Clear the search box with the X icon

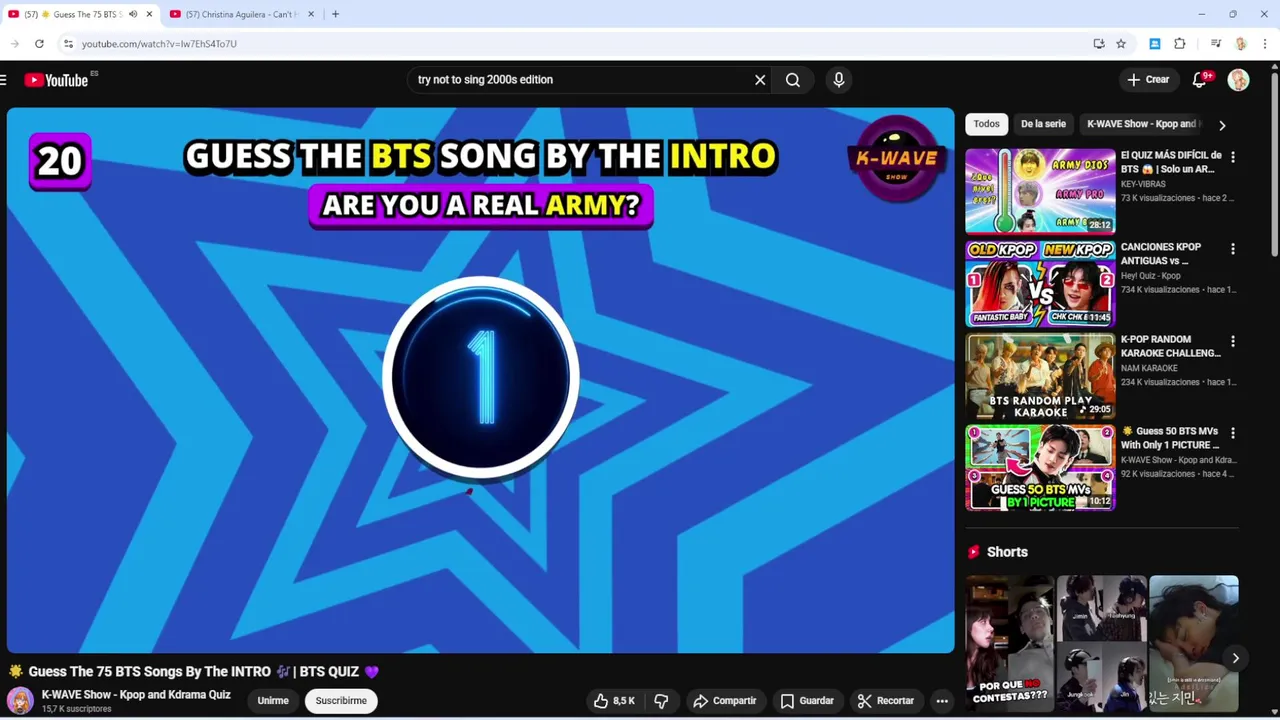760,80
